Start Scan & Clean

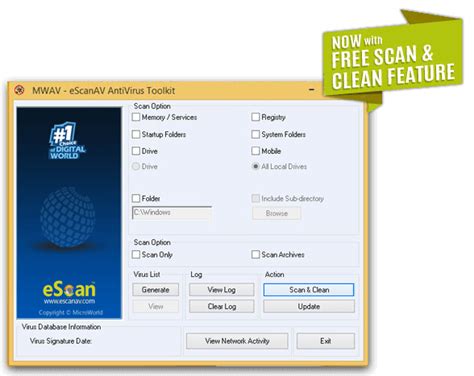(309, 290)
